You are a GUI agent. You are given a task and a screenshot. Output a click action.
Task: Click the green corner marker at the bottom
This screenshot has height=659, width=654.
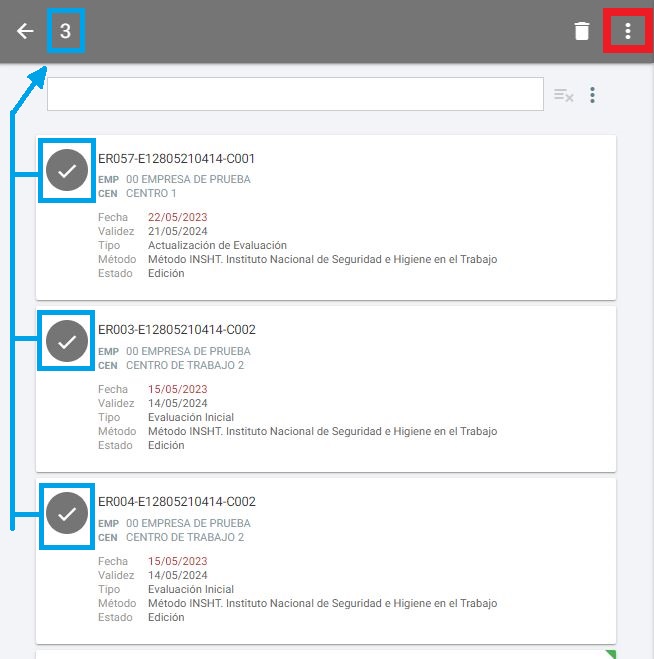click(610, 655)
